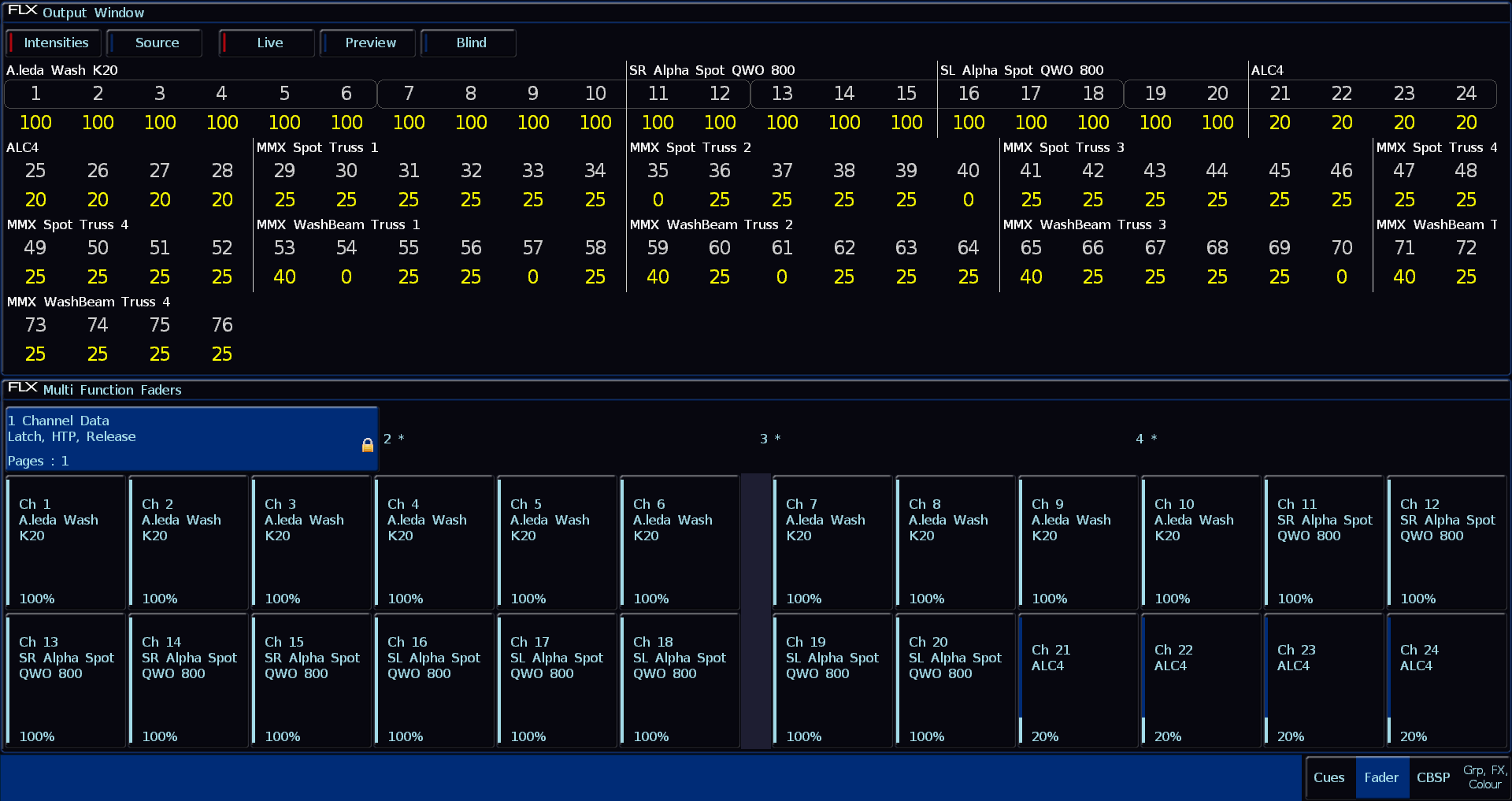Select fader page 3

[943, 439]
